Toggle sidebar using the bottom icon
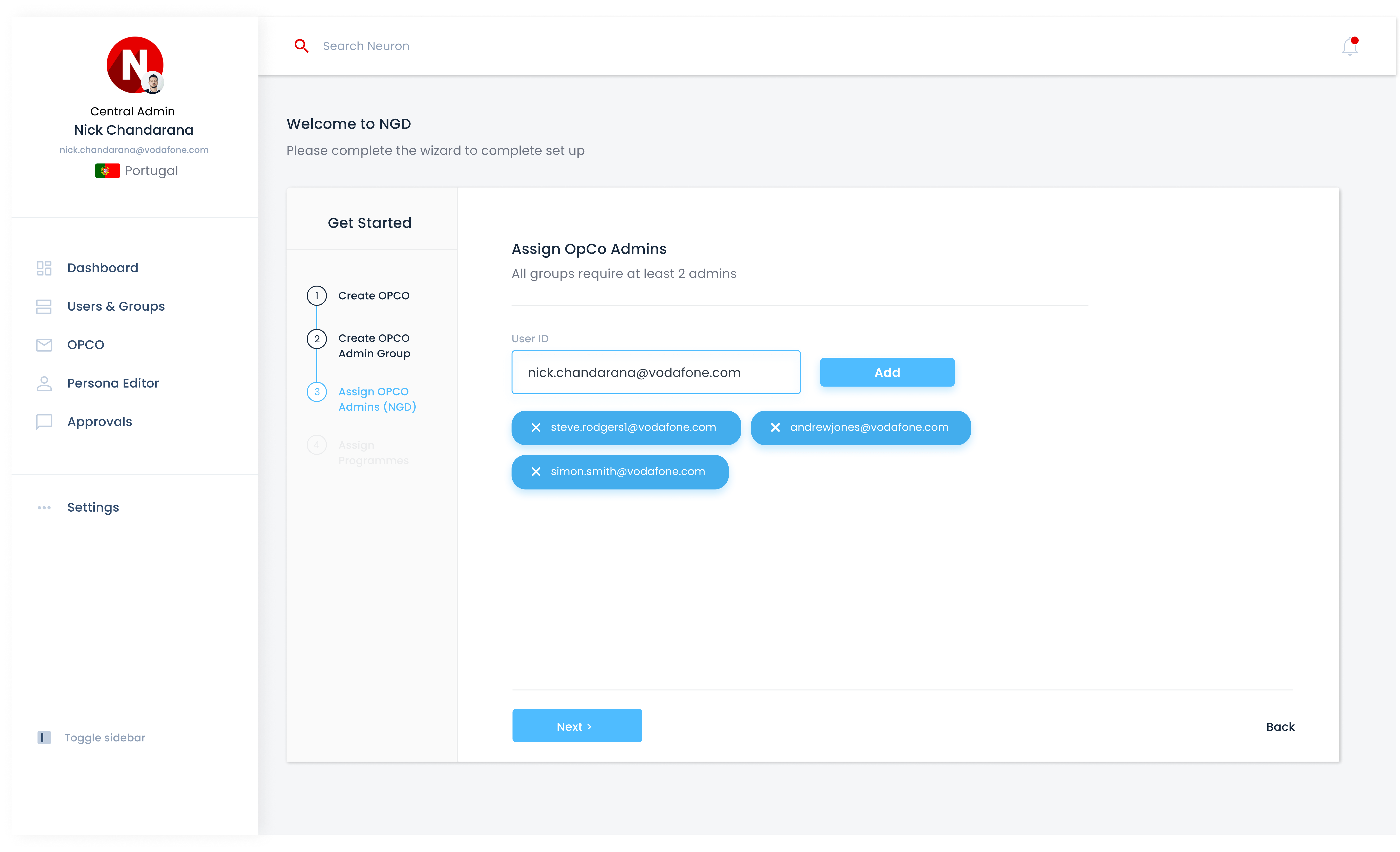The width and height of the screenshot is (1400, 852). [44, 738]
